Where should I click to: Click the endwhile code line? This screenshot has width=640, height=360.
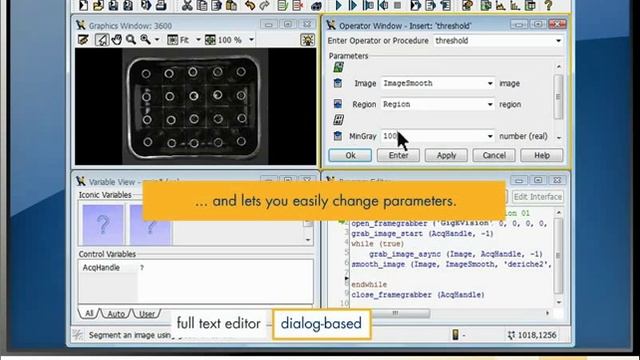coord(369,284)
